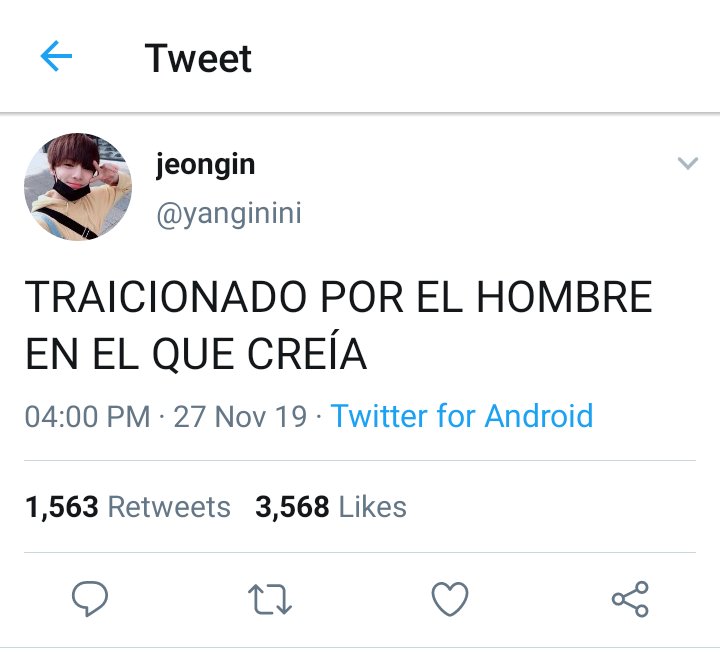Screen dimensions: 720x652
Task: Visit the @yanginini handle
Action: (229, 214)
